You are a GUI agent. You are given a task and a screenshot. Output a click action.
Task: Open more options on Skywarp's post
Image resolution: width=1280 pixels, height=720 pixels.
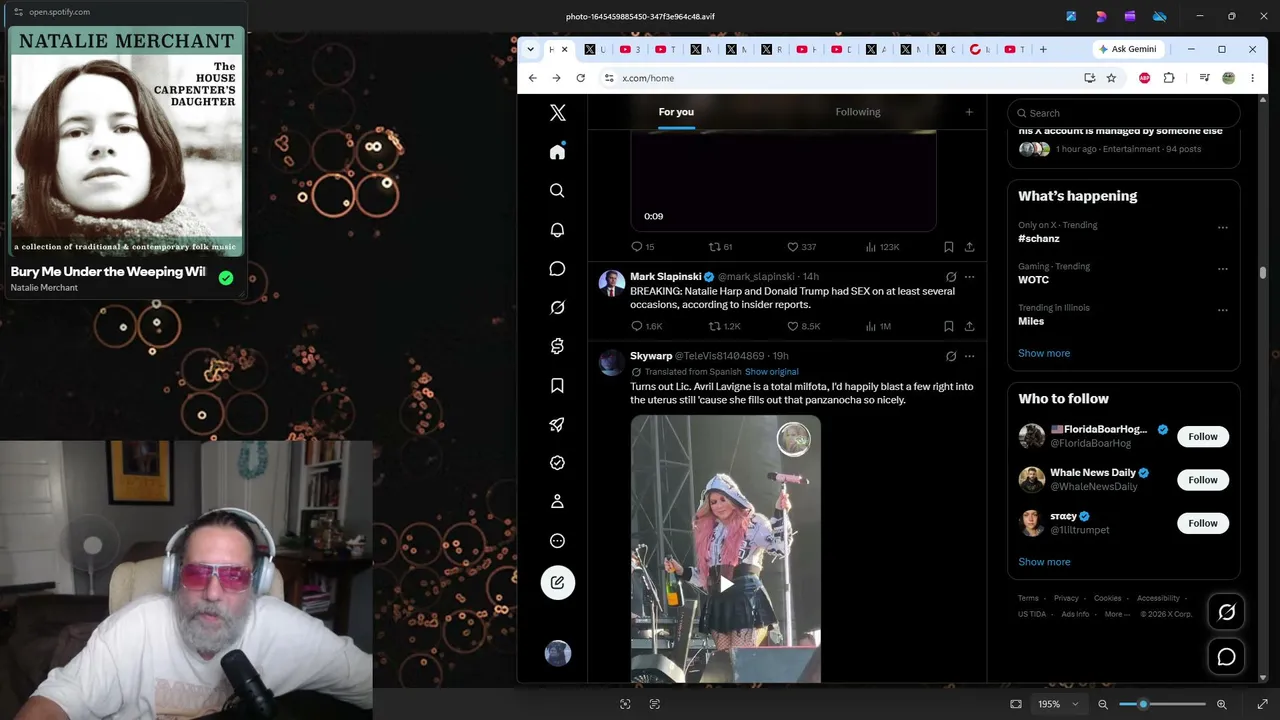(969, 356)
